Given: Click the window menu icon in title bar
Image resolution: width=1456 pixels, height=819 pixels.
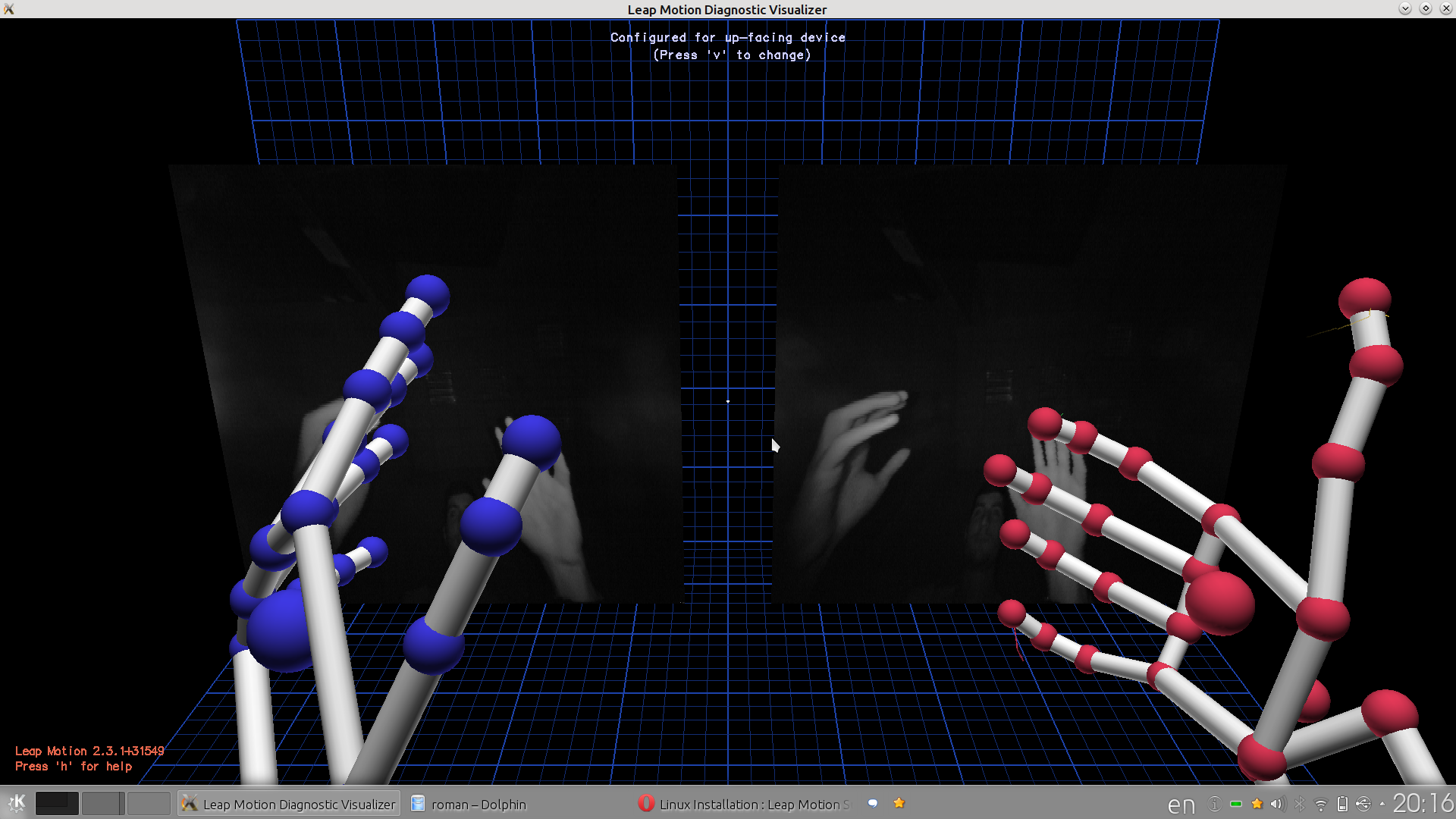Looking at the screenshot, I should pyautogui.click(x=9, y=9).
